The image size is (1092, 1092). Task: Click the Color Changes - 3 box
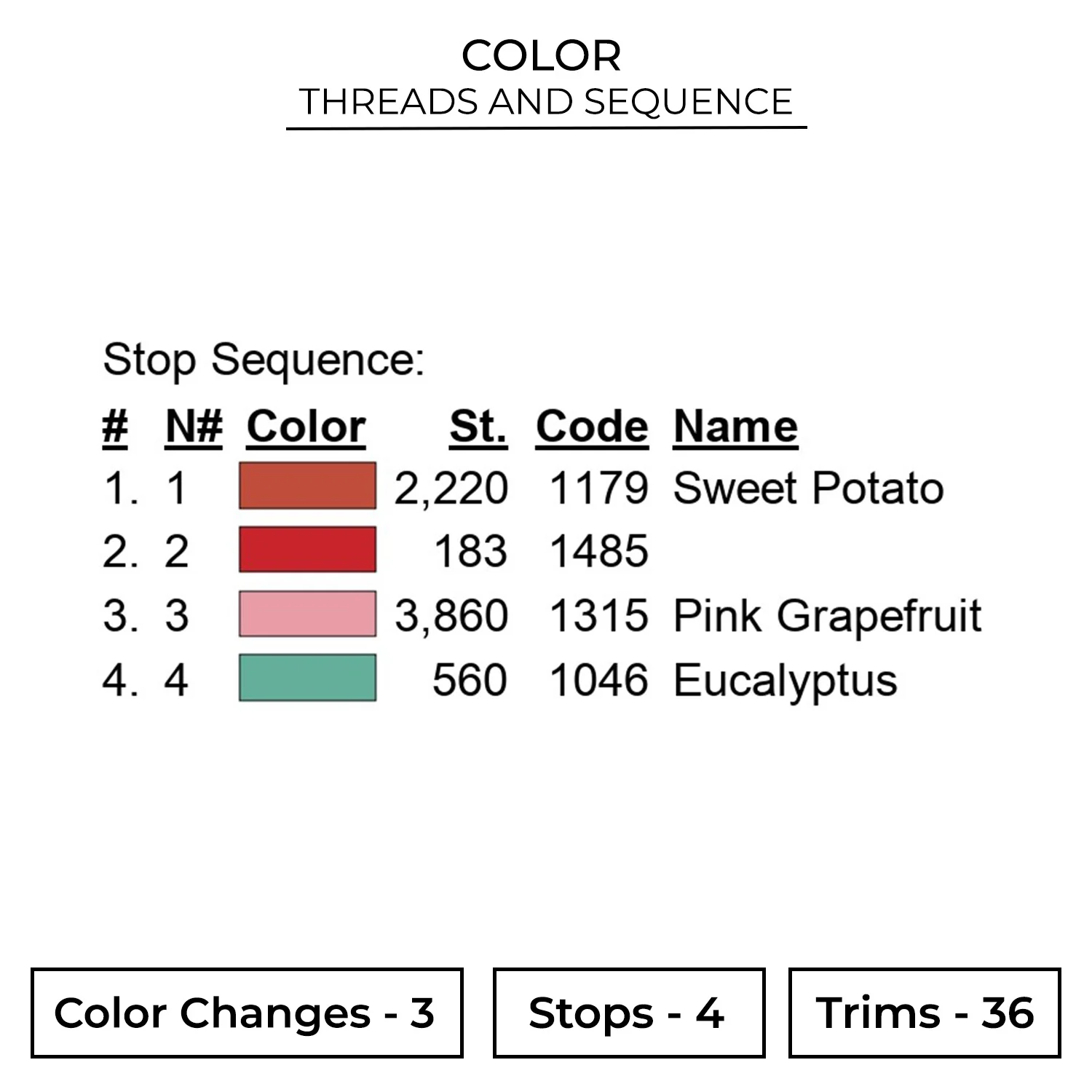coord(247,1013)
